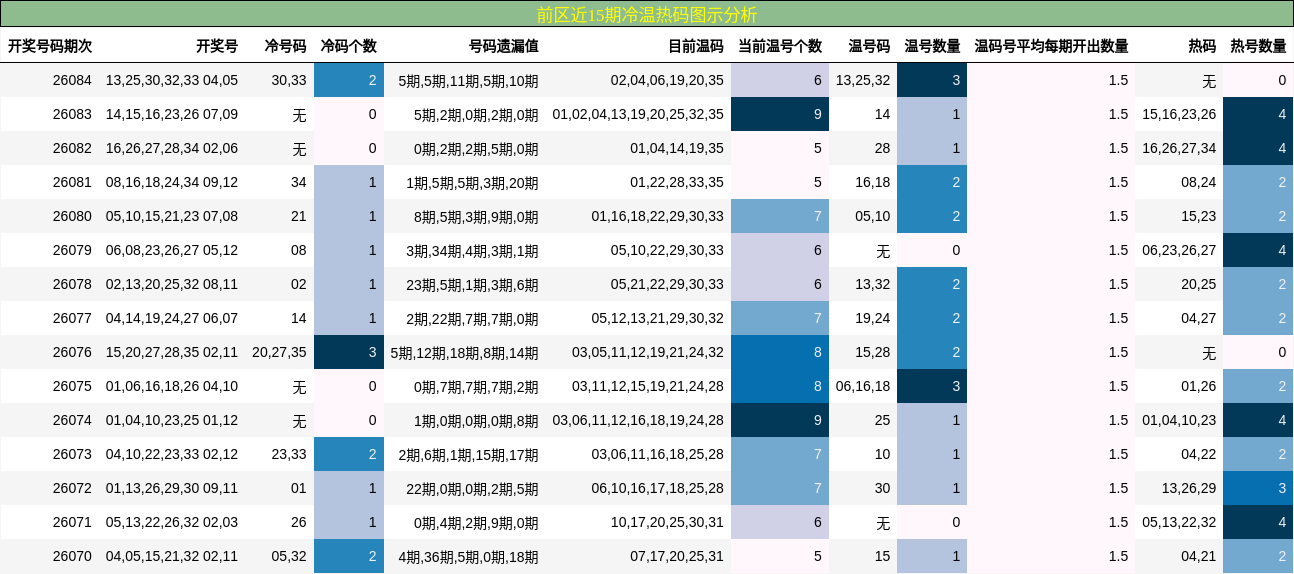
Task: Select omission value 4期,36期,5期,0期,18期
Action: (469, 556)
